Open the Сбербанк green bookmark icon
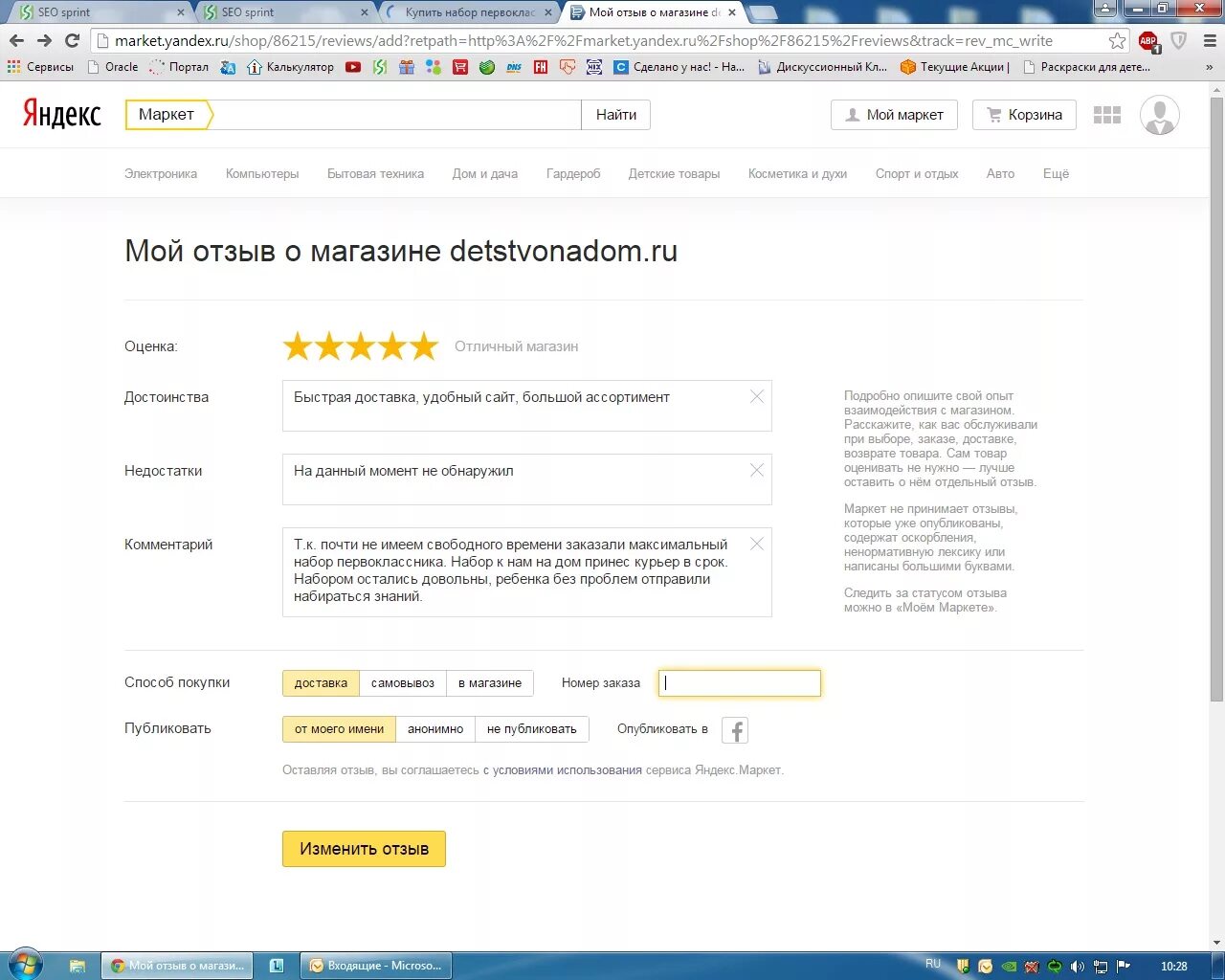The width and height of the screenshot is (1225, 980). pyautogui.click(x=487, y=67)
